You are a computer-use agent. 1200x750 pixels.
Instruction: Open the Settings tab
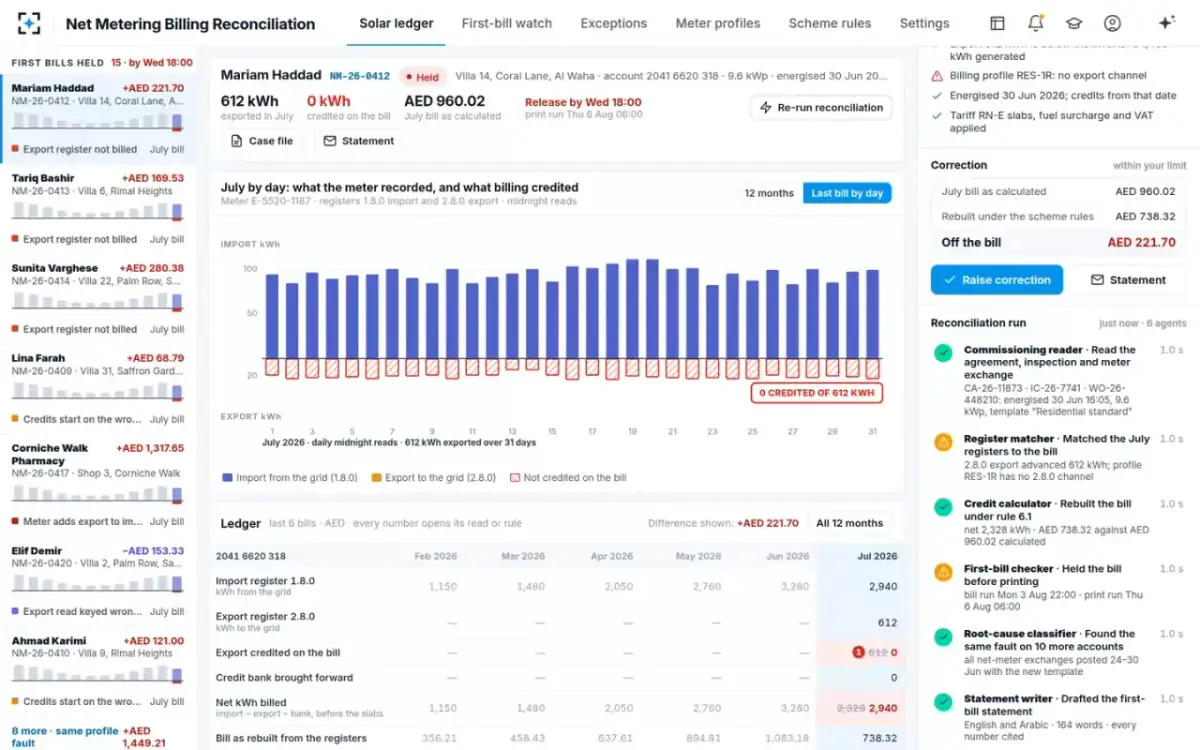[x=924, y=23]
